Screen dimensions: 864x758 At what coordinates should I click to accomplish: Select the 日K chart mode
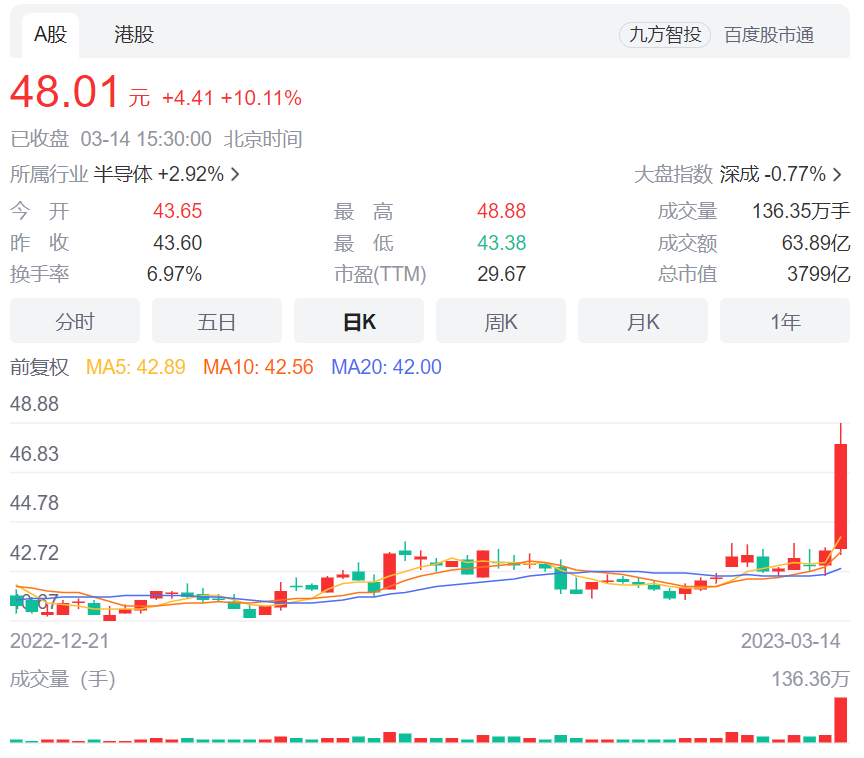(x=358, y=320)
